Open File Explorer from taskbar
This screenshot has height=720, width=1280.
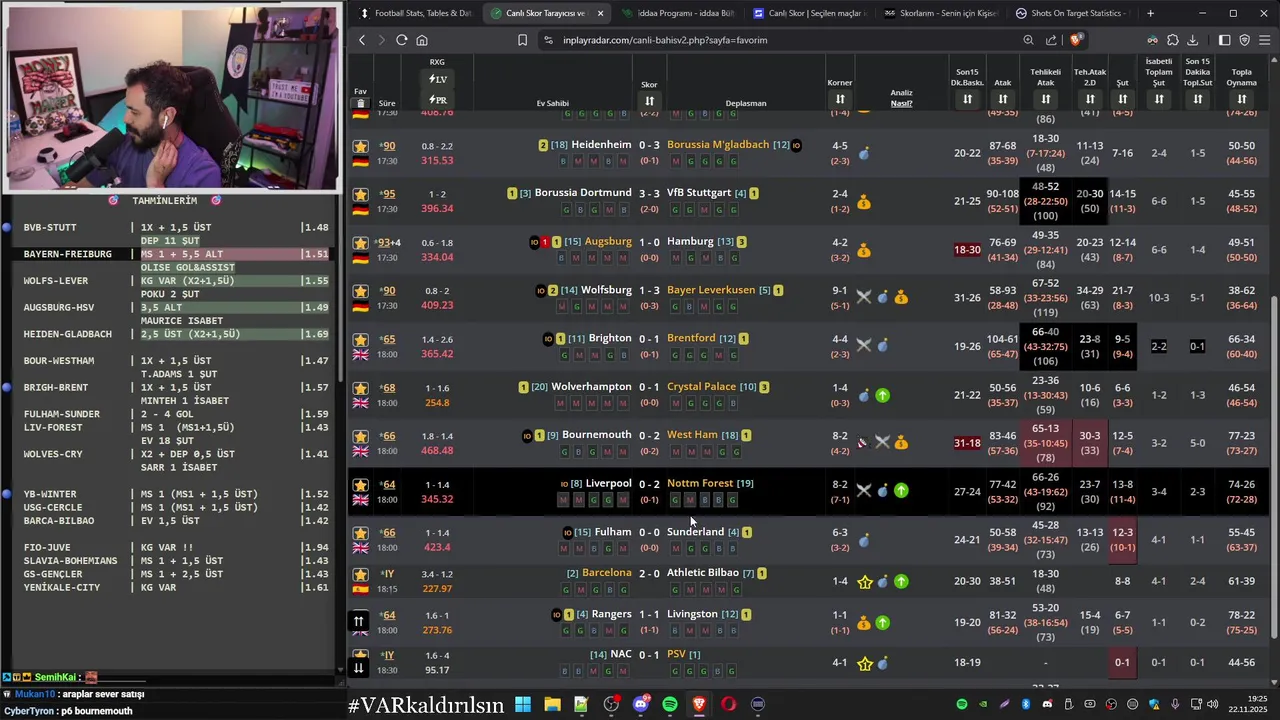[x=552, y=704]
